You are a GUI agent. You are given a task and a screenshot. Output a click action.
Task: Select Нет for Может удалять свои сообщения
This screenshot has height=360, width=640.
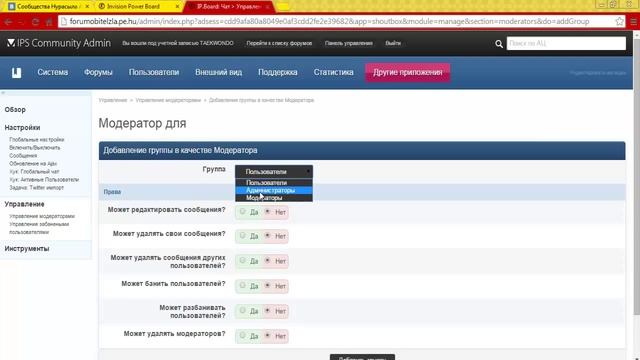pos(268,236)
